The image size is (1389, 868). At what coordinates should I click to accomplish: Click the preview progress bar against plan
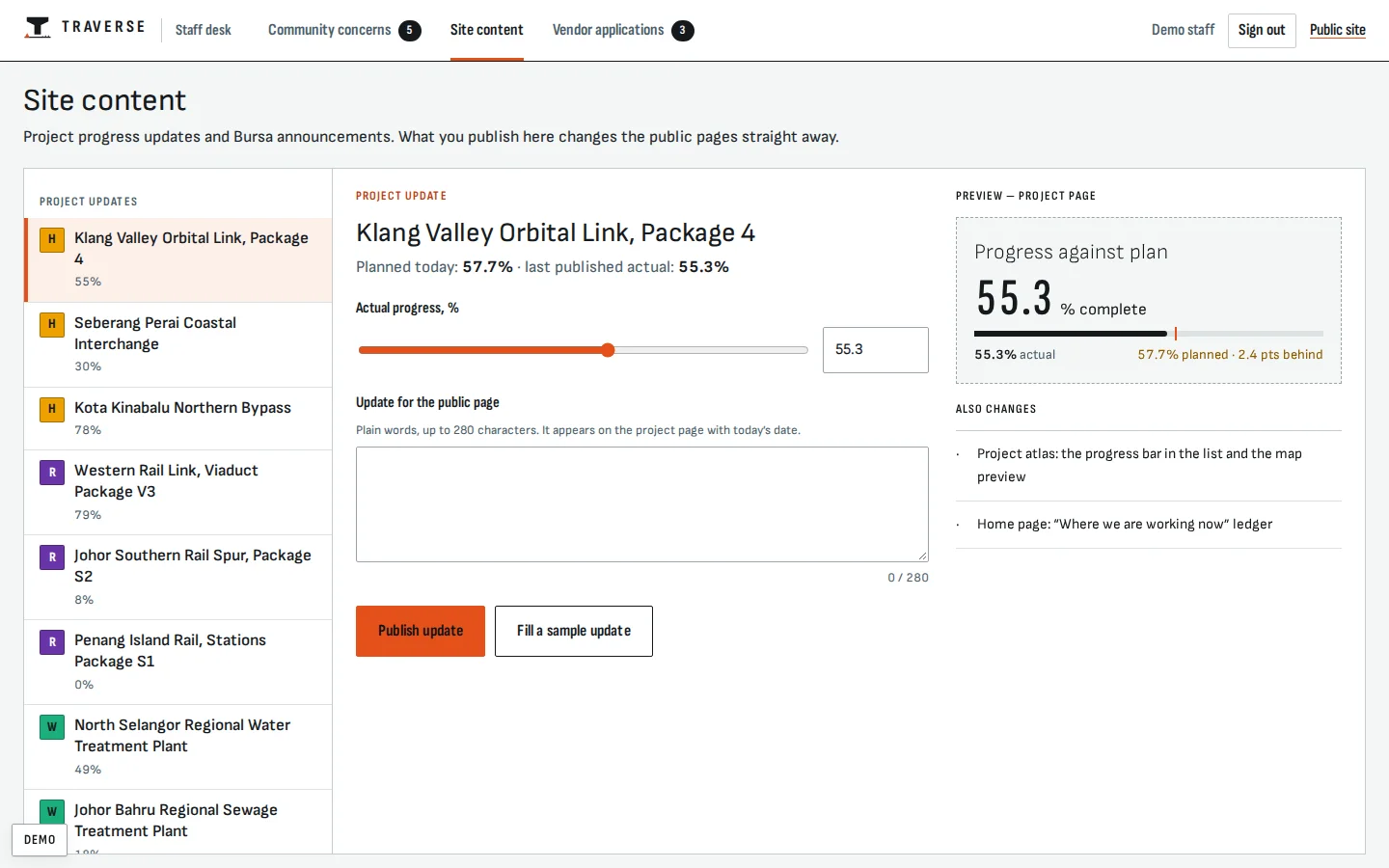point(1149,334)
